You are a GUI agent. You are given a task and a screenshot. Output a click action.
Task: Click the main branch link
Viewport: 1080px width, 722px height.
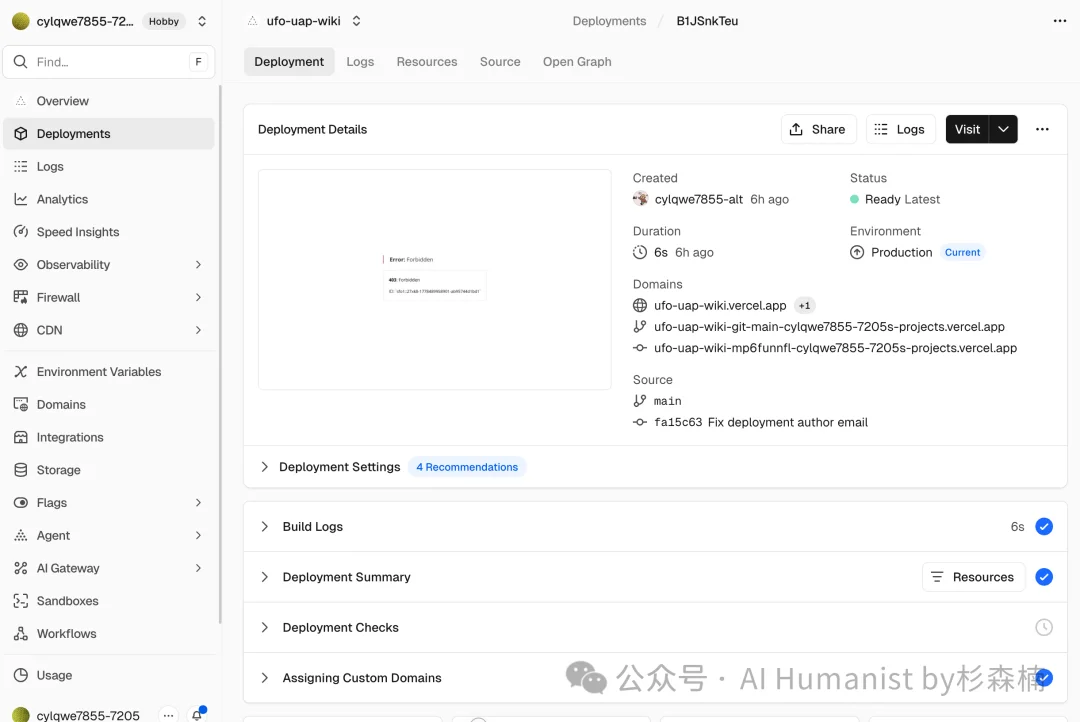[667, 401]
